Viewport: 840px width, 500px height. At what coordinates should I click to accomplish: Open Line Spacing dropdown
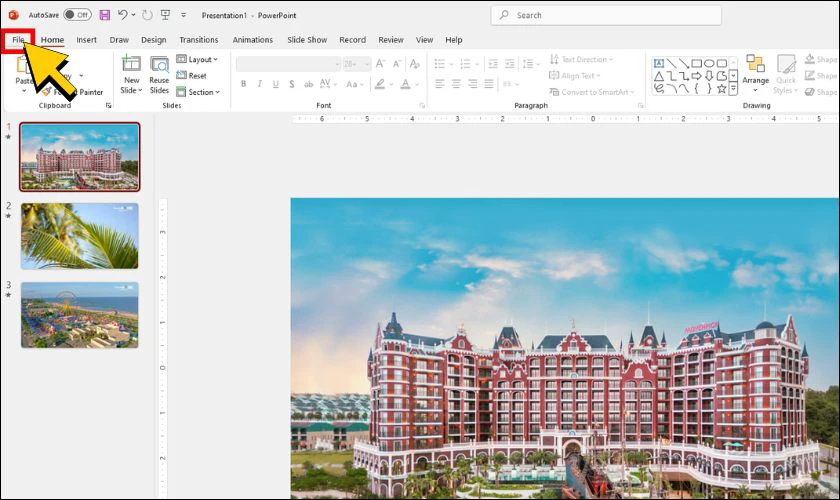pos(530,64)
